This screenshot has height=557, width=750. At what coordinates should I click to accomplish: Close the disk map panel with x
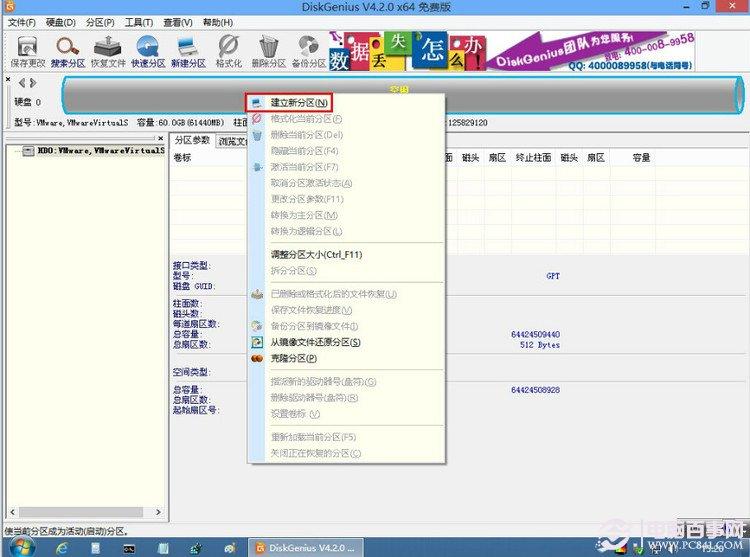pyautogui.click(x=8, y=79)
